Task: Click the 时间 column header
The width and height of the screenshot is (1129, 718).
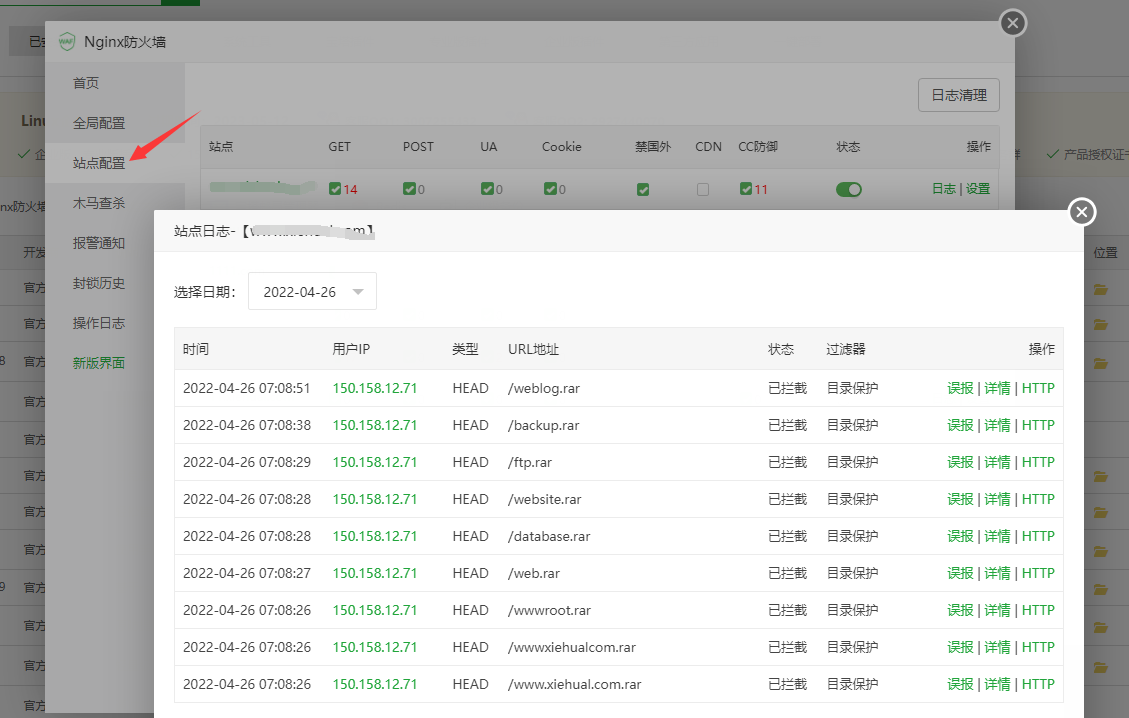Action: pyautogui.click(x=196, y=349)
